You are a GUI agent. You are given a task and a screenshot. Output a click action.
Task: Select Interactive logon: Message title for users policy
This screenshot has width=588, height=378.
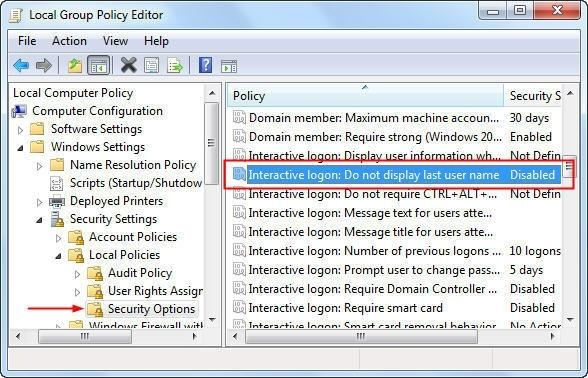pyautogui.click(x=396, y=232)
